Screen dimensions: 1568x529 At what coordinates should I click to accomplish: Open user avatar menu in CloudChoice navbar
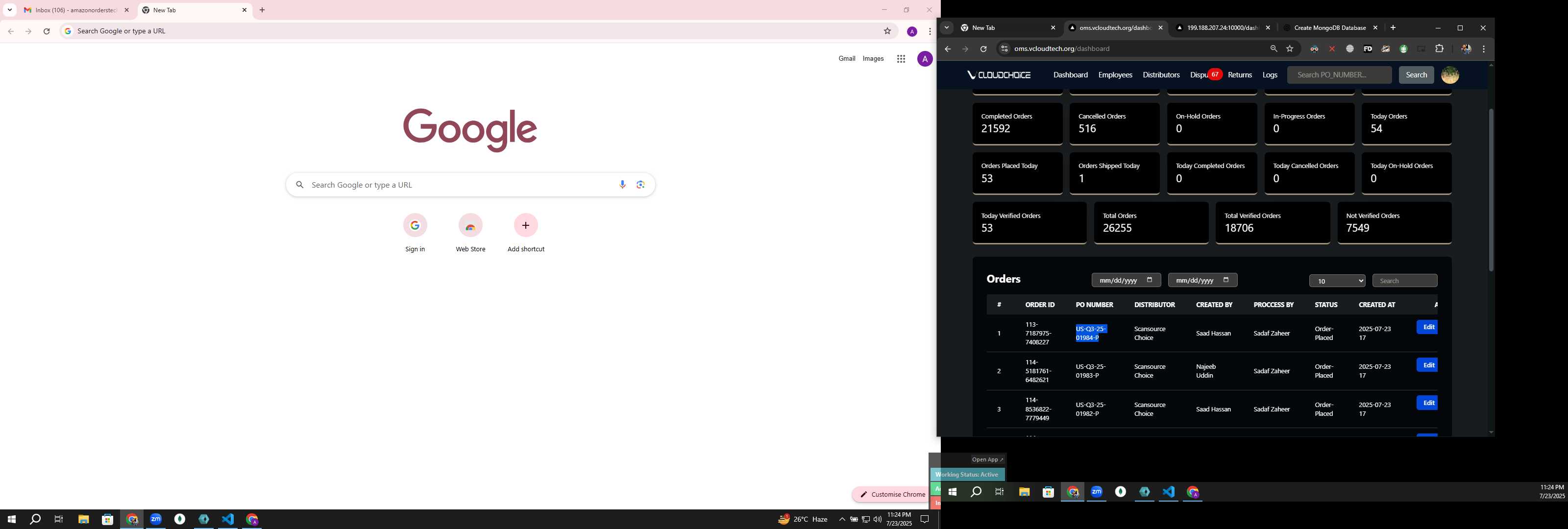[x=1450, y=75]
